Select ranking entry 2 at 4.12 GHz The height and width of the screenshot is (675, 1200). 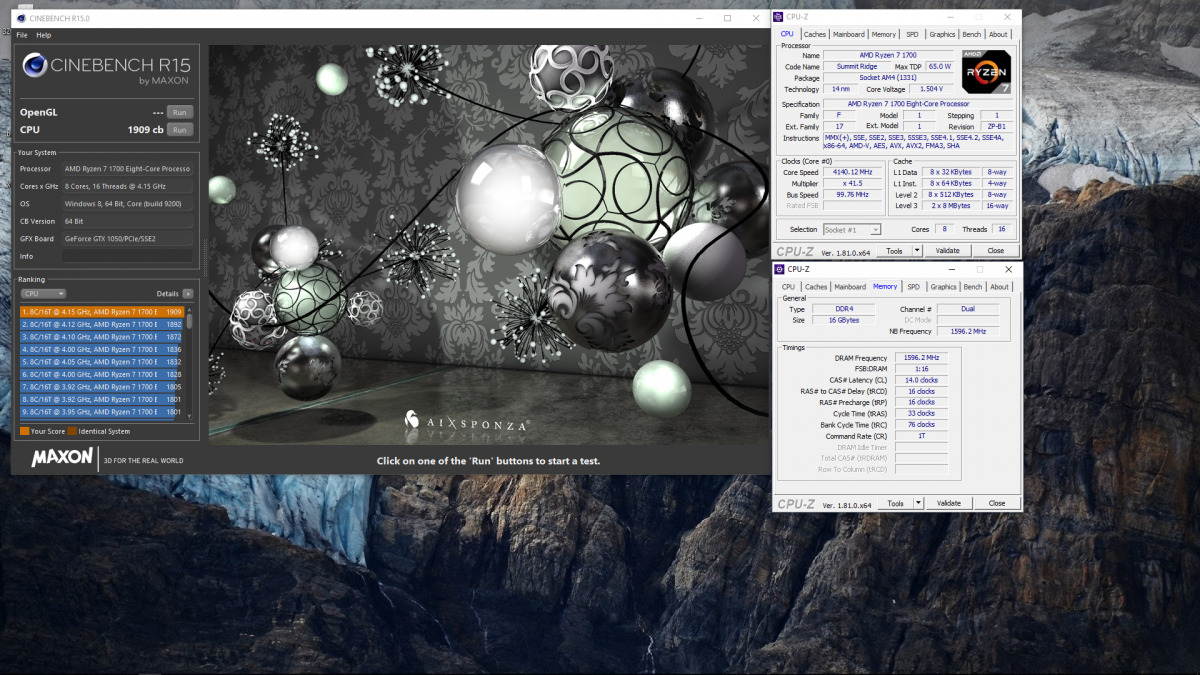102,324
